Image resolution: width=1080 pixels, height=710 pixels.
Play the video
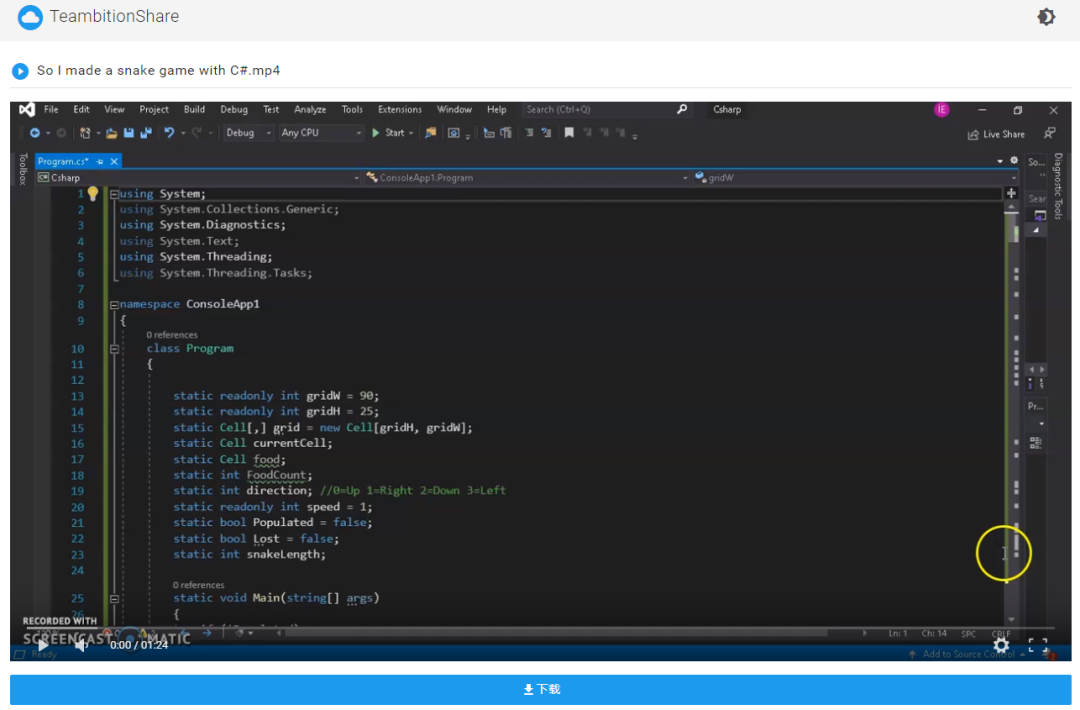[x=43, y=645]
